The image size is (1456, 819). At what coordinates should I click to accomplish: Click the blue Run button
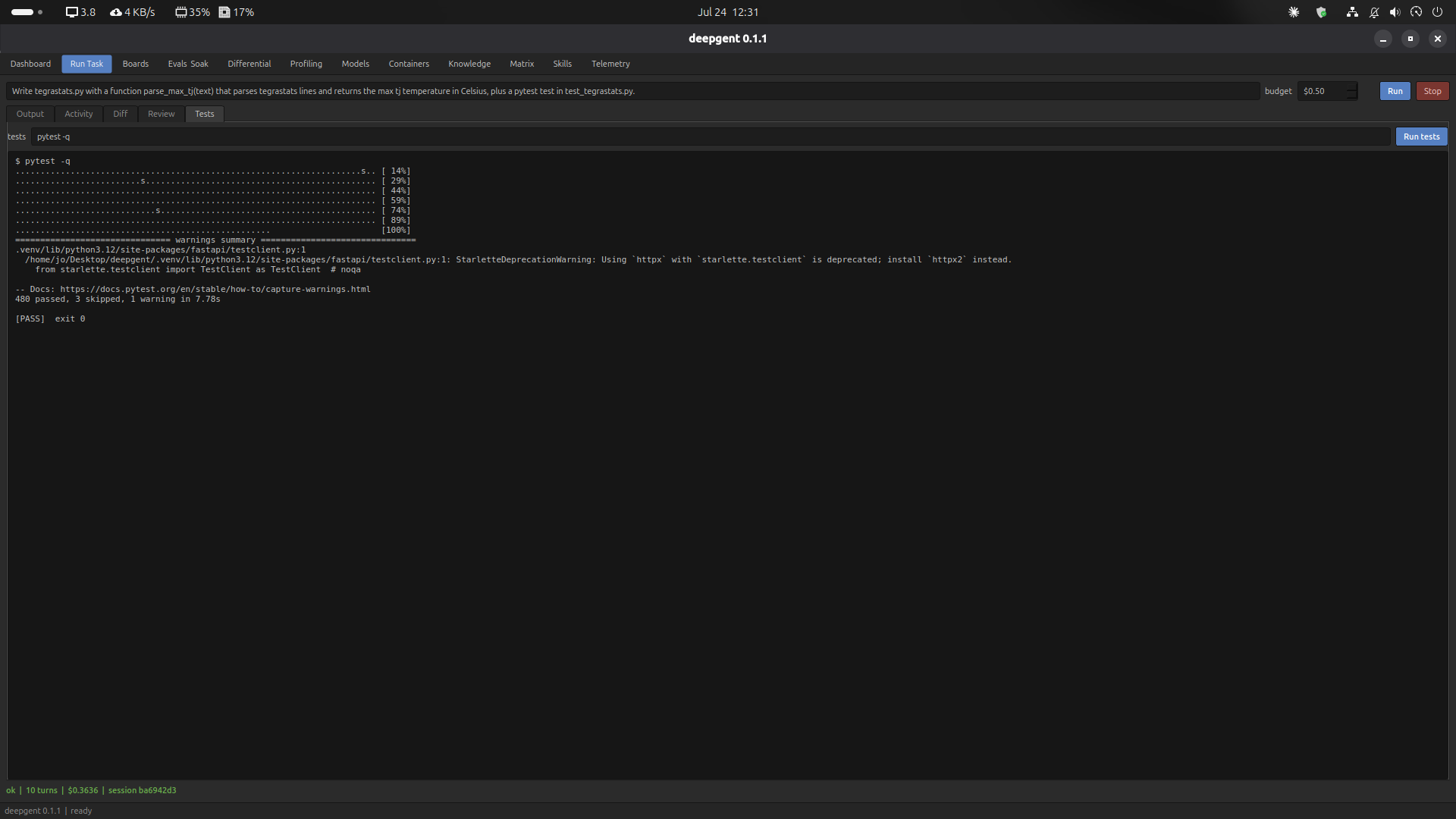(1395, 91)
